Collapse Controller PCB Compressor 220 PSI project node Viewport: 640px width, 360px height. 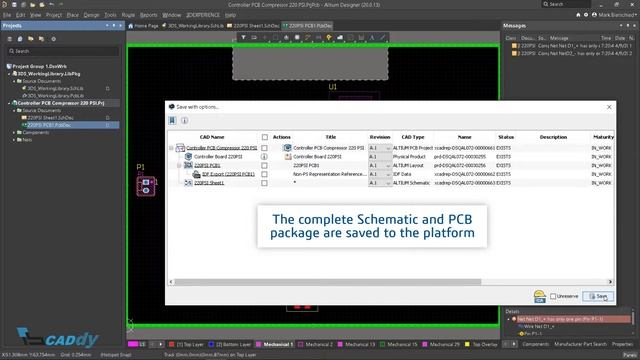point(9,103)
